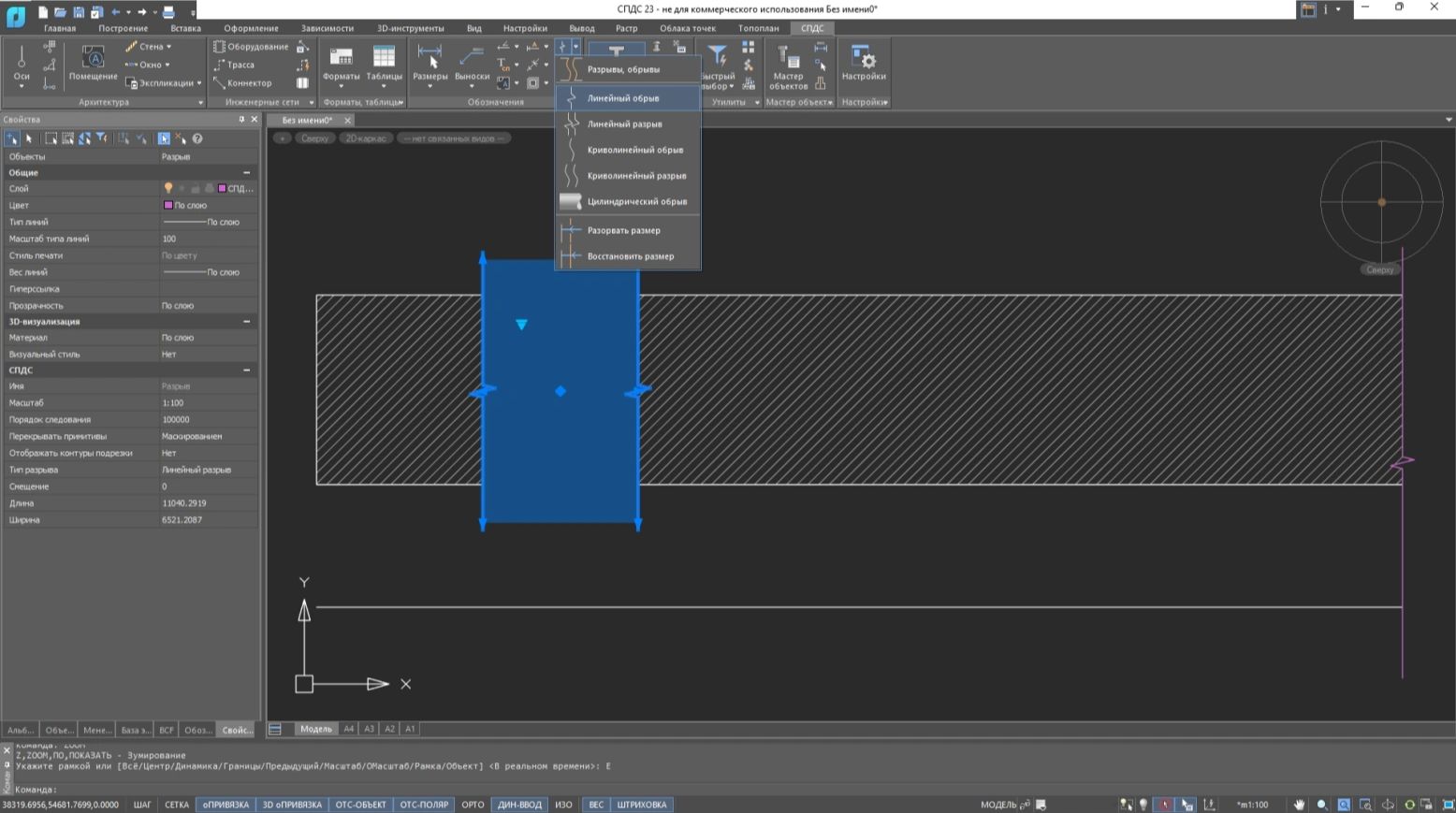Viewport: 1456px width, 813px height.
Task: Select Линейный обрыв from the dropdown list
Action: tap(623, 98)
